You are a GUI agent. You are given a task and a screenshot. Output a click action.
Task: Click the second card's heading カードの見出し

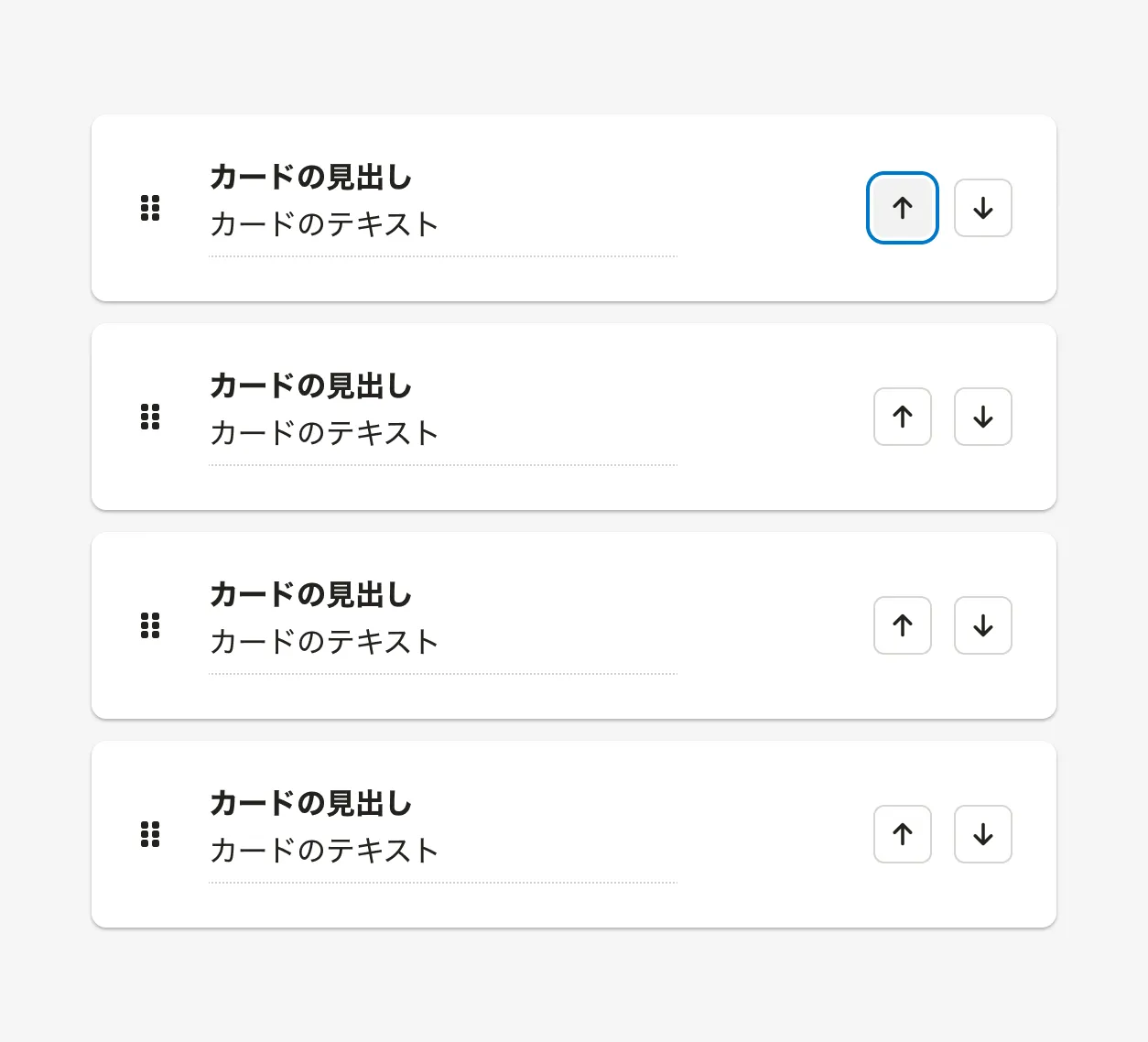click(310, 385)
